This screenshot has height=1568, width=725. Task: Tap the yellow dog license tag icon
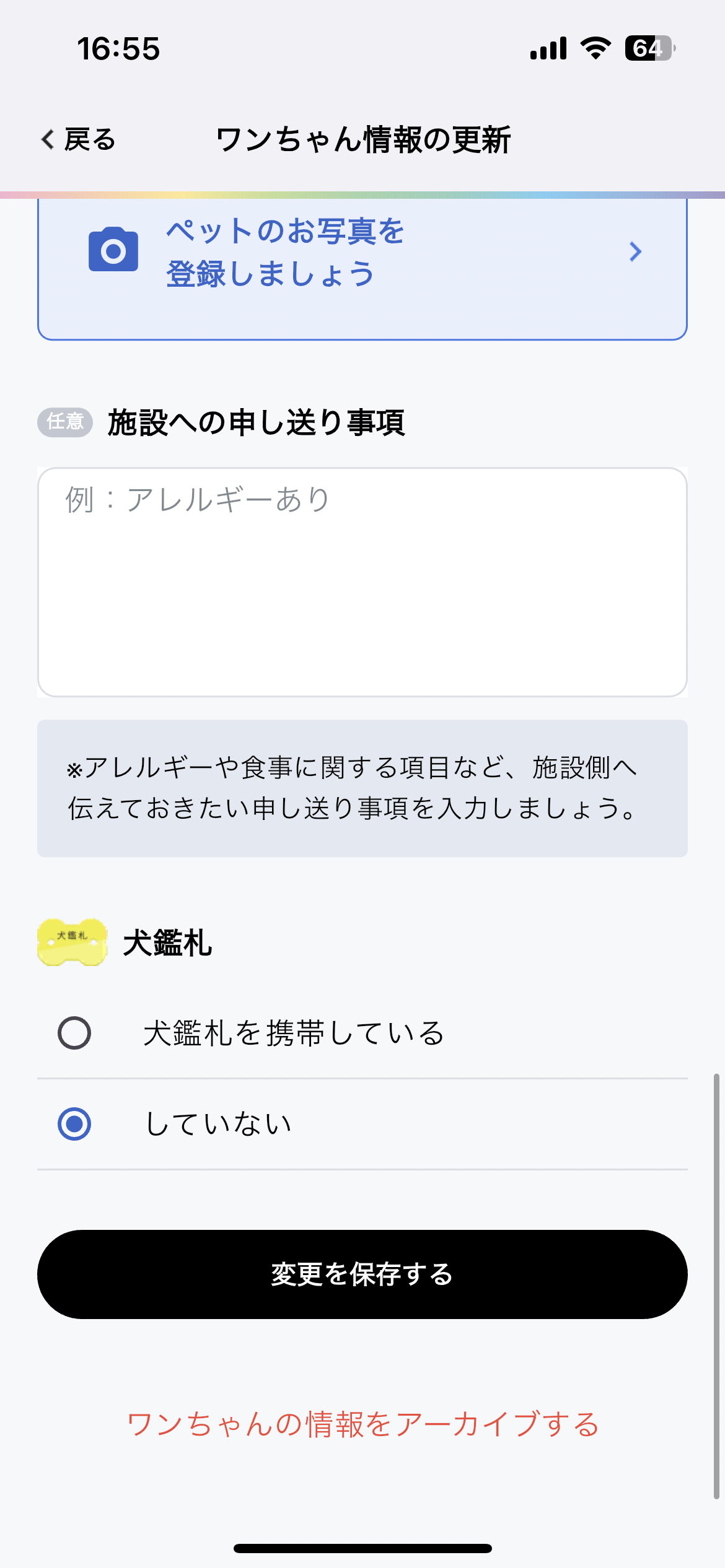[72, 942]
